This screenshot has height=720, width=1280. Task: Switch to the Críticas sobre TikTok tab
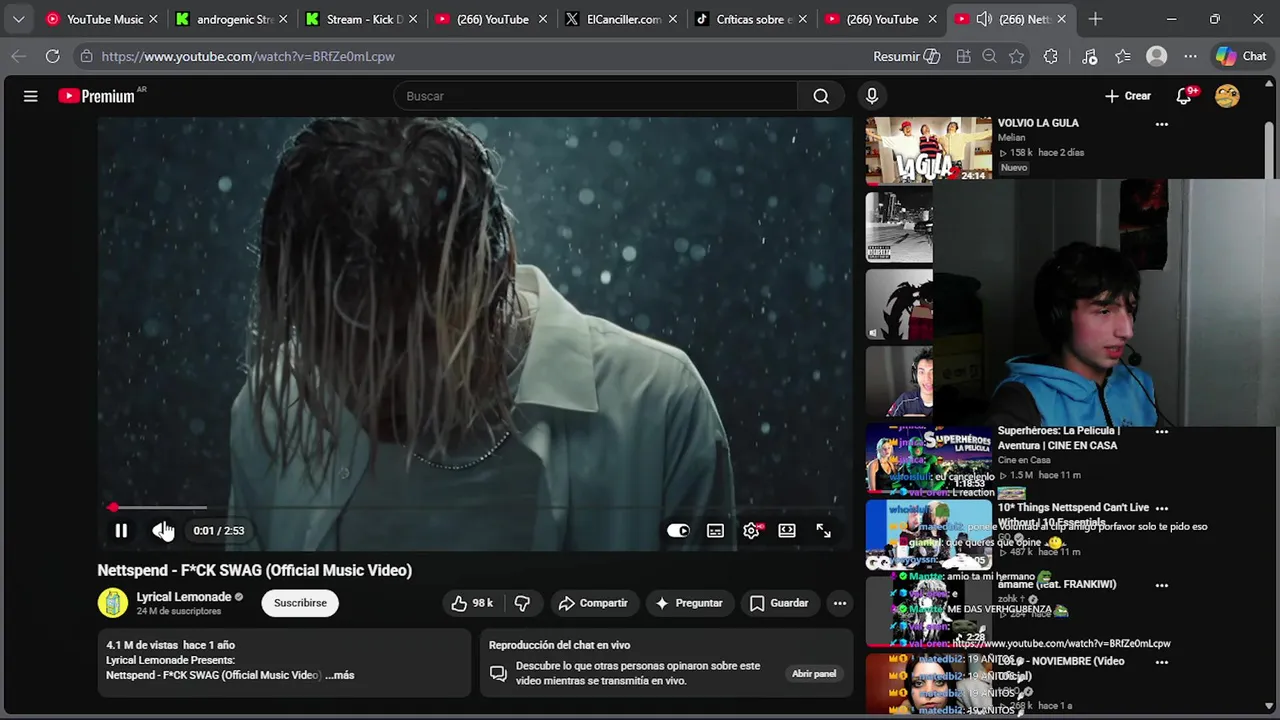(751, 19)
